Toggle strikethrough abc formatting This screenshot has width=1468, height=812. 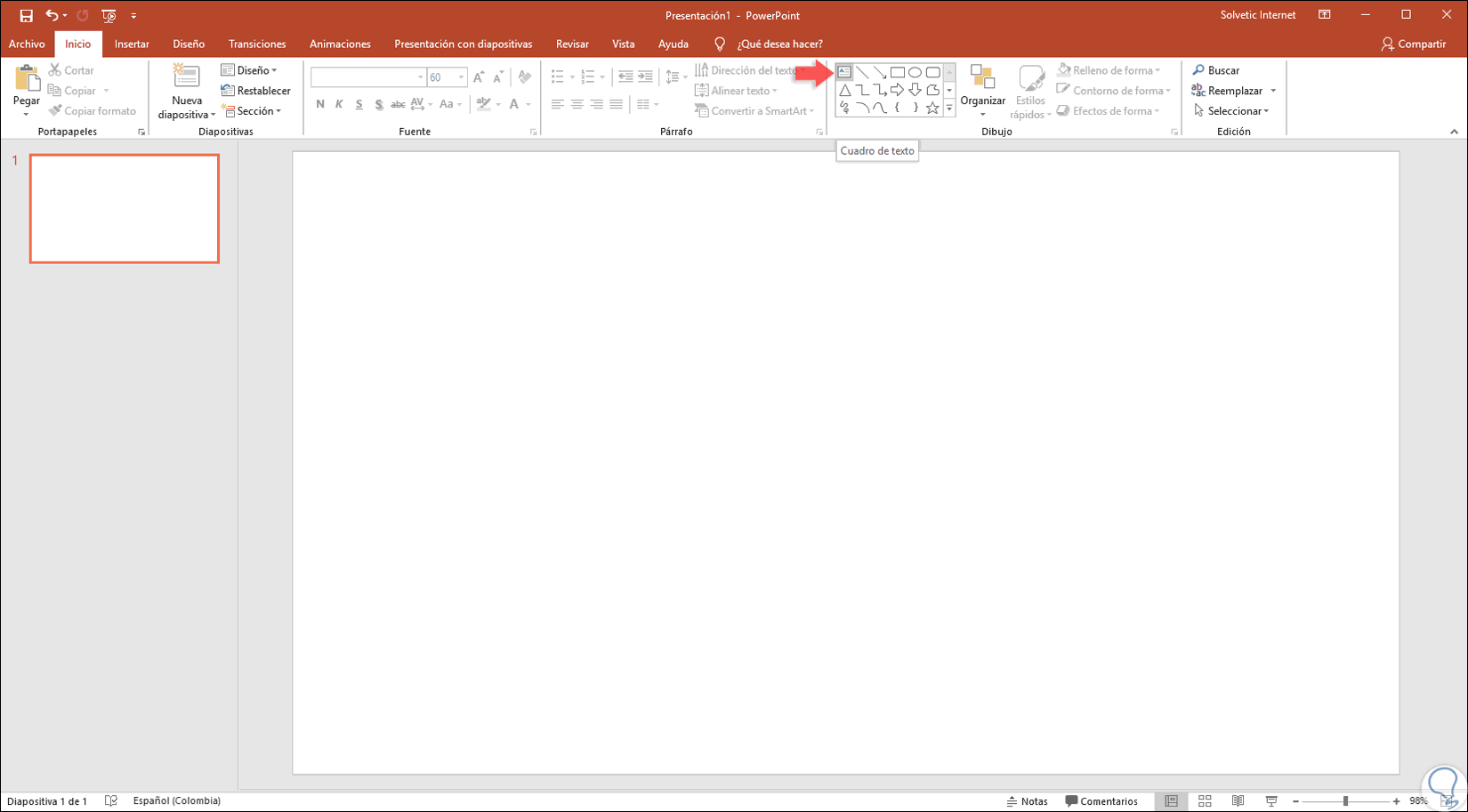(x=398, y=104)
